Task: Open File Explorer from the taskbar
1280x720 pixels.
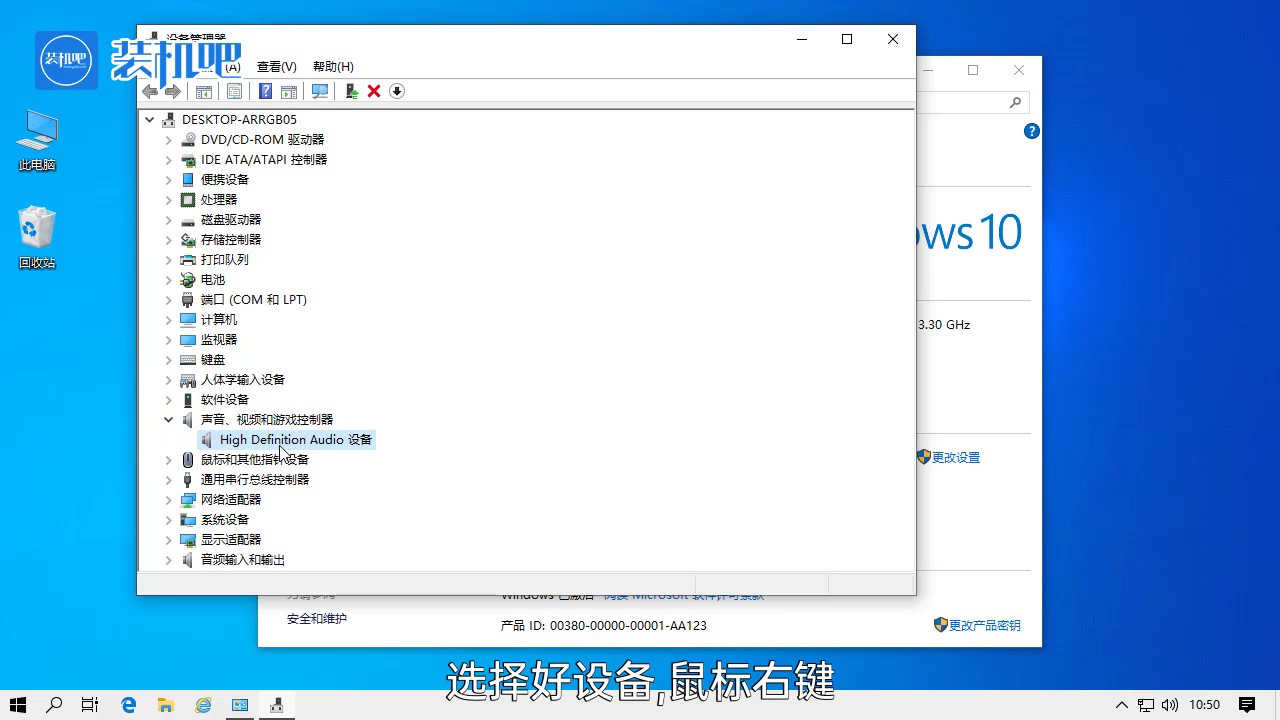Action: [165, 705]
